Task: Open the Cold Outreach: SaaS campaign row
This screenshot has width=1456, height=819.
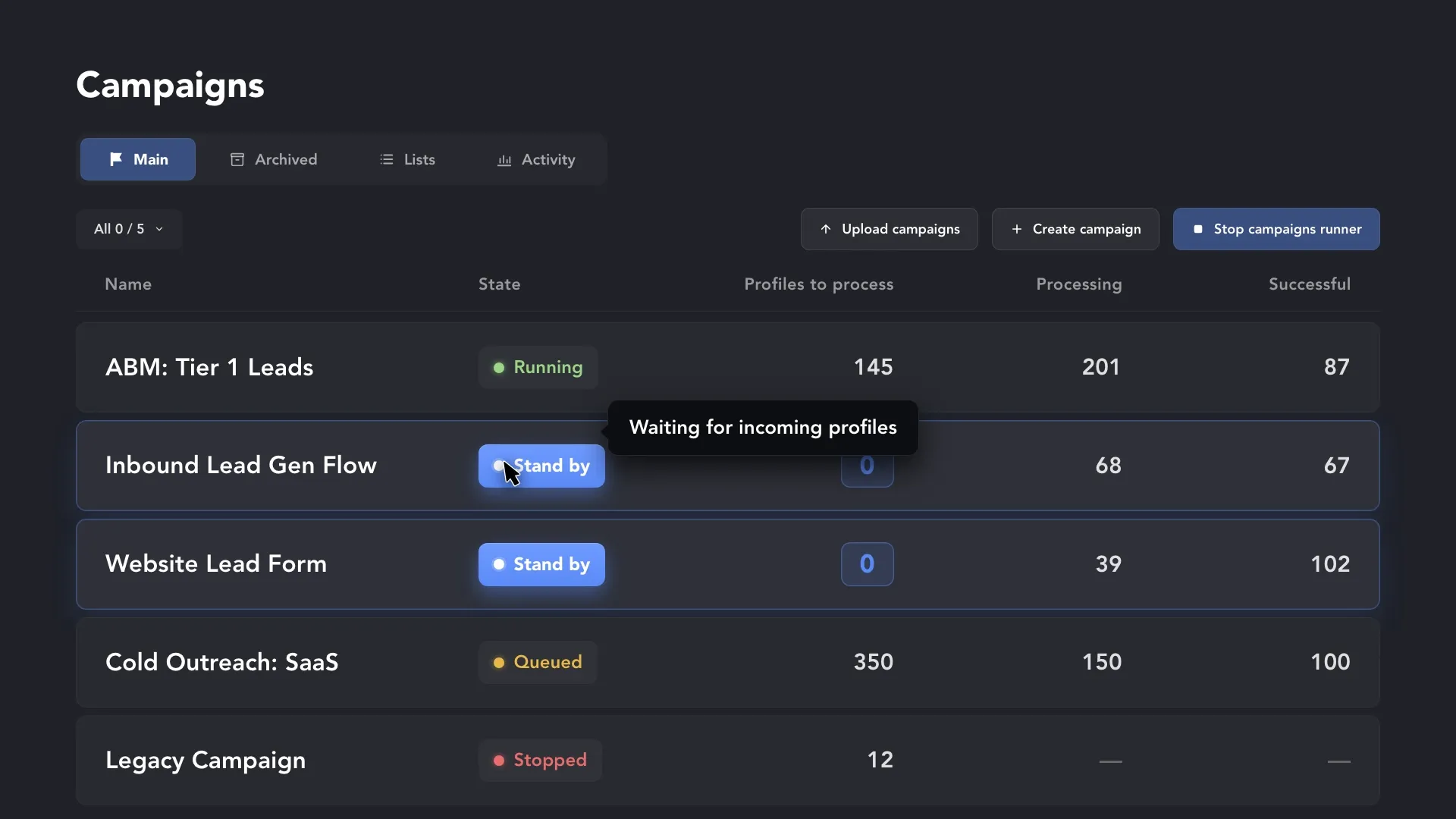Action: (728, 662)
